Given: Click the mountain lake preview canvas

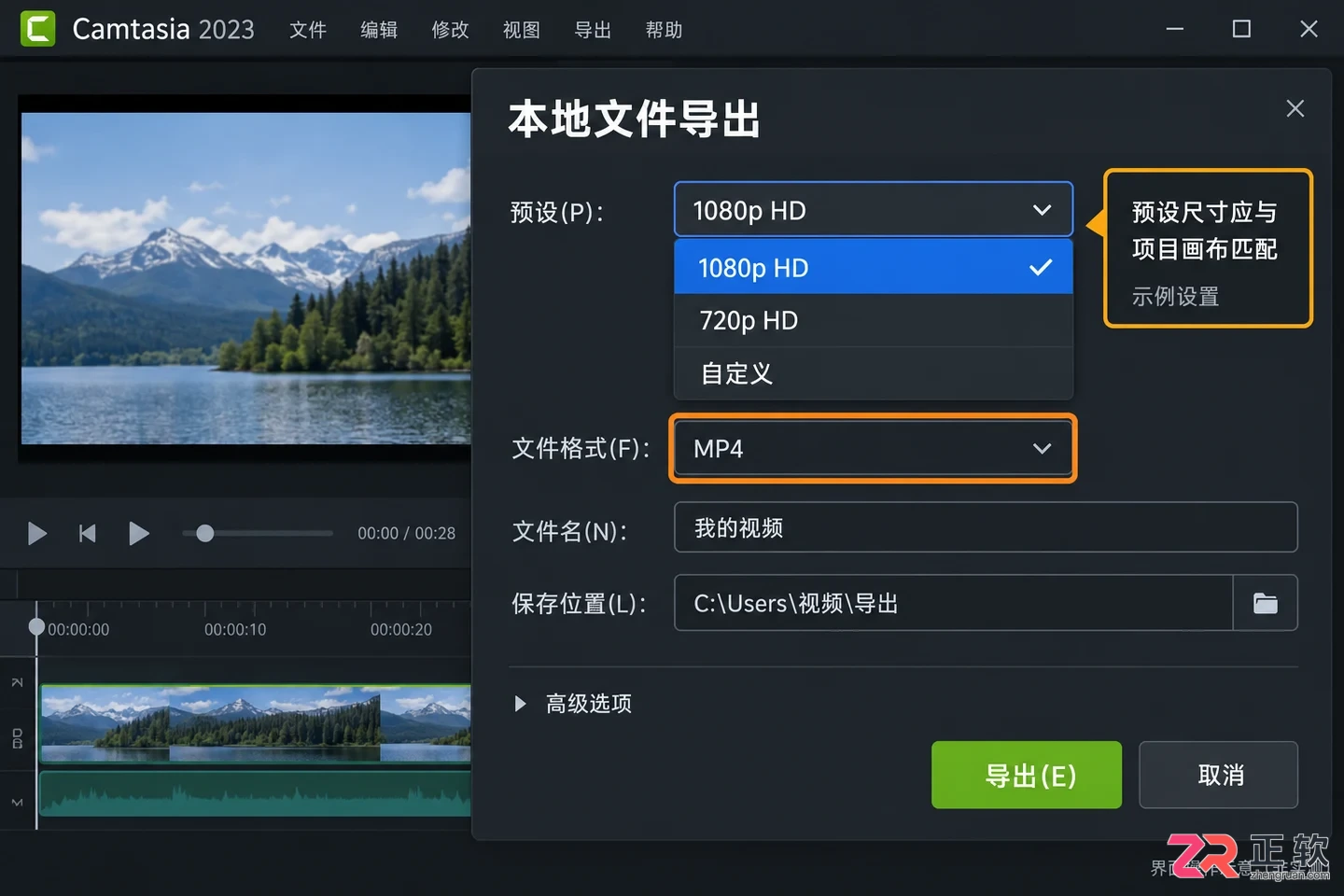Looking at the screenshot, I should [246, 278].
